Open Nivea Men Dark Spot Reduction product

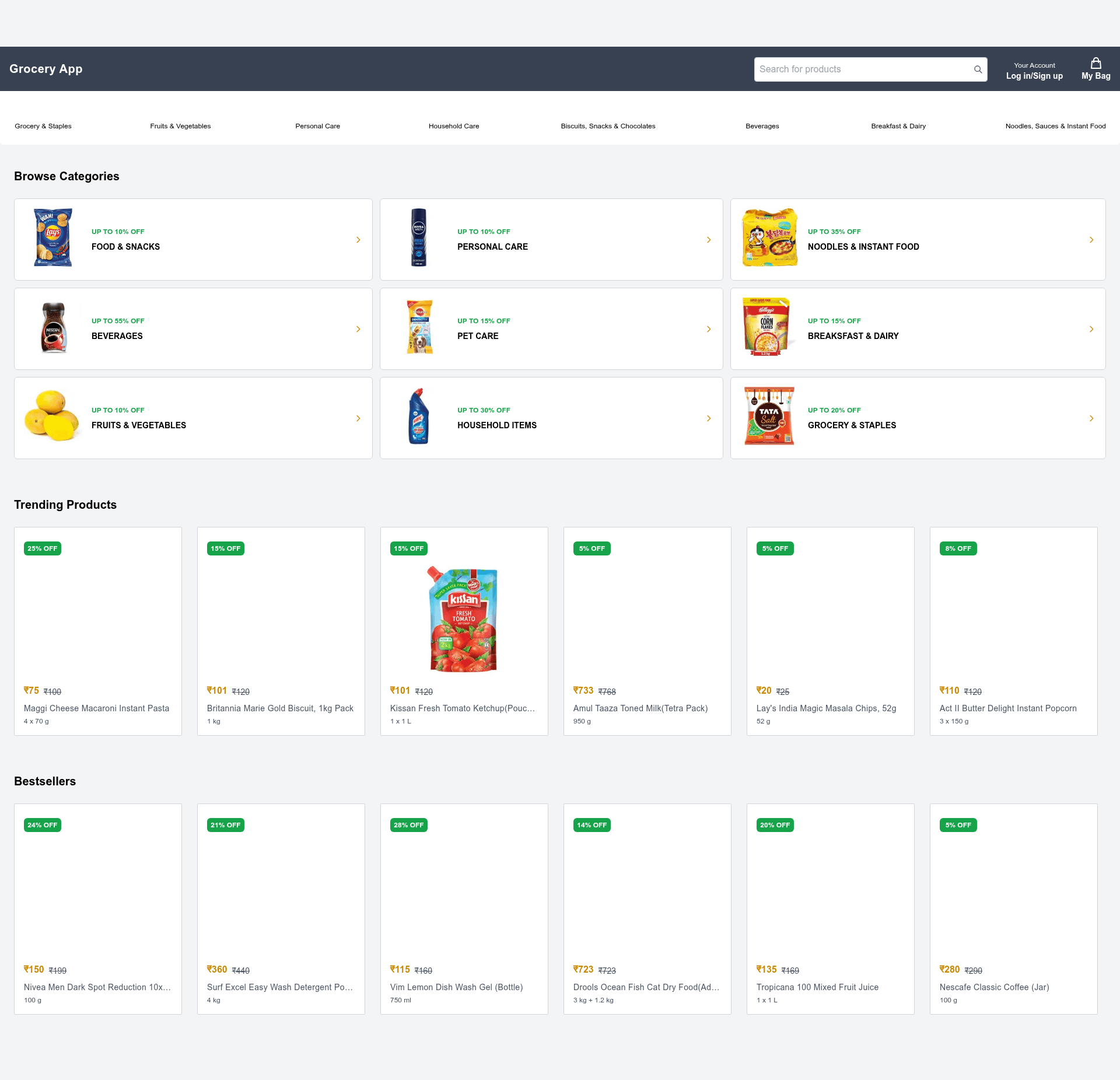click(x=97, y=987)
